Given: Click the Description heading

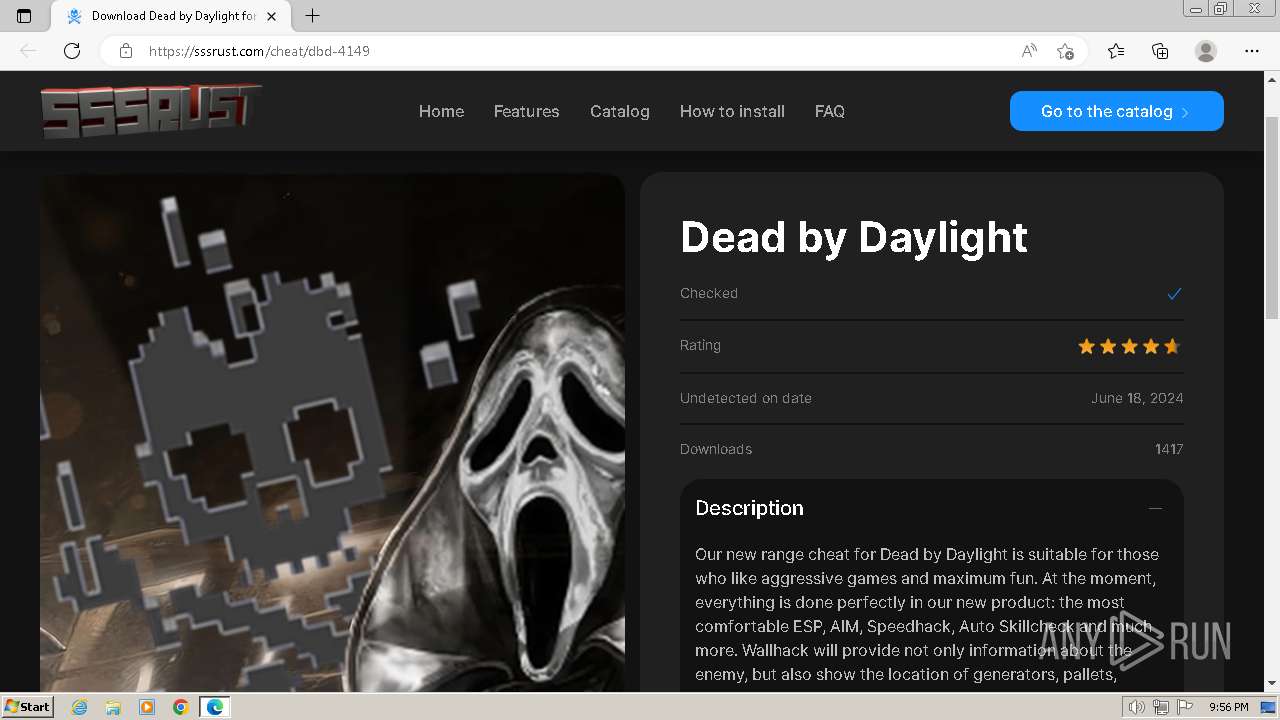Looking at the screenshot, I should [749, 508].
